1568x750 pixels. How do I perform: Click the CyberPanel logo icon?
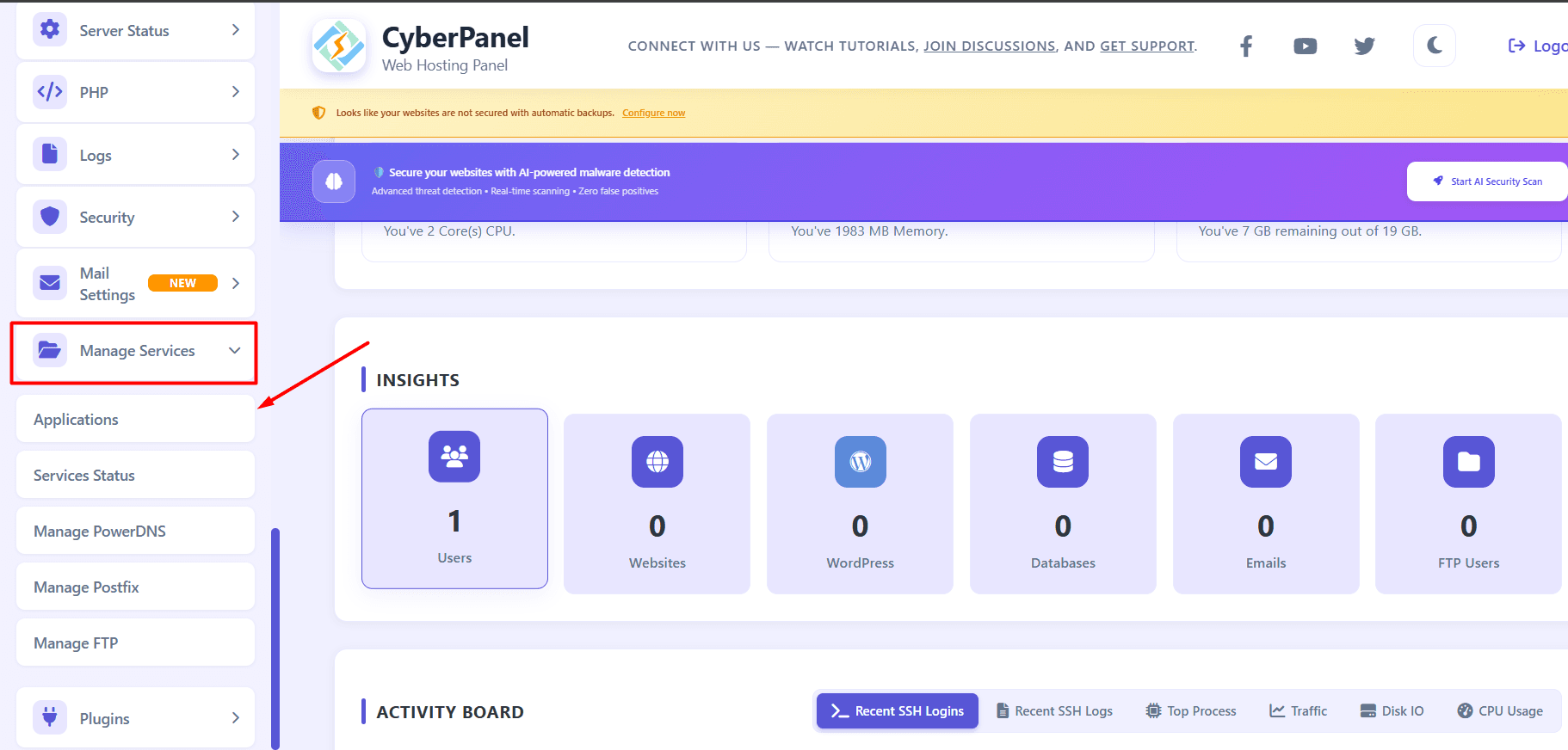339,46
